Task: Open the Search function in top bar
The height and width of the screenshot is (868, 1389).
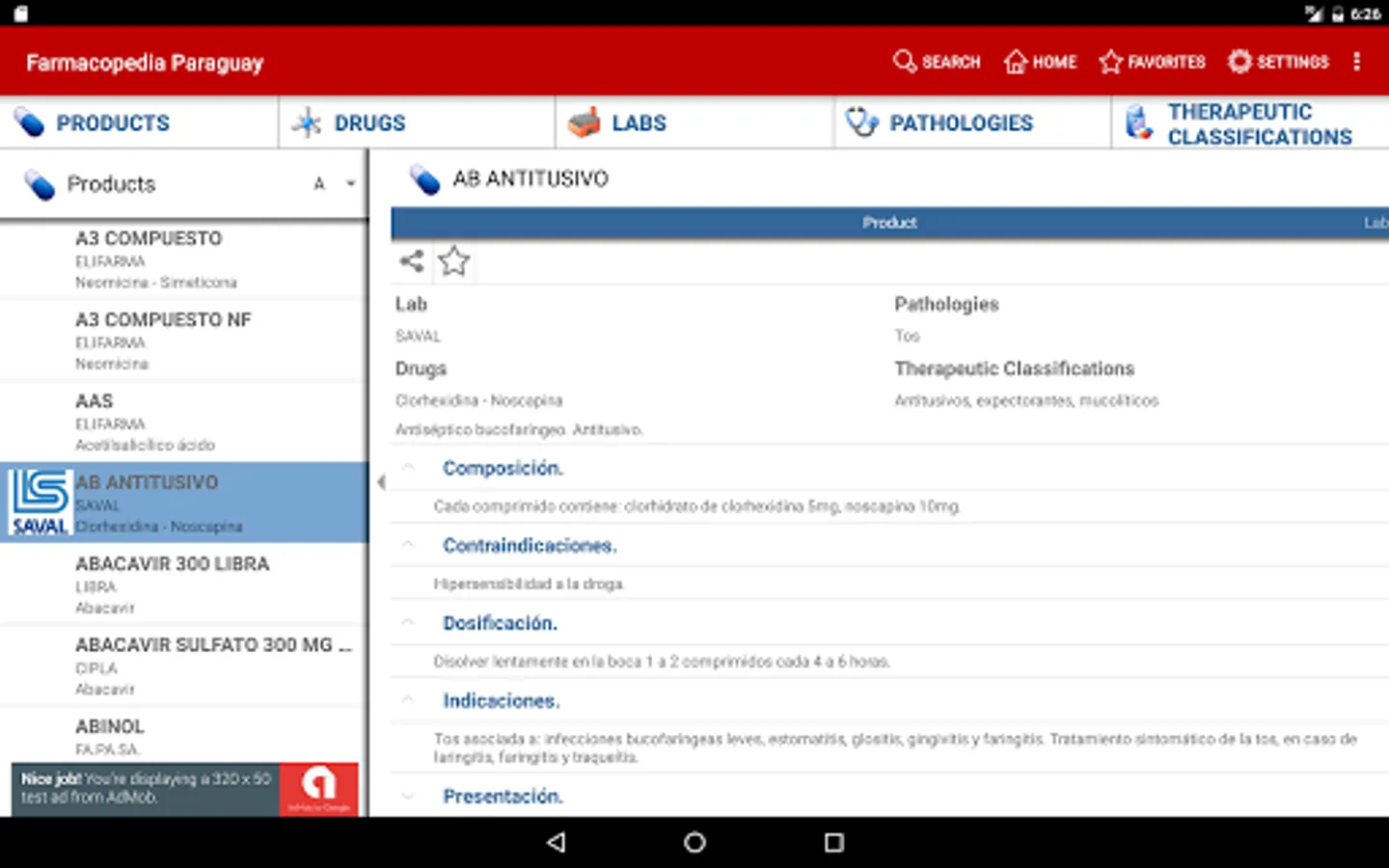Action: [x=936, y=62]
